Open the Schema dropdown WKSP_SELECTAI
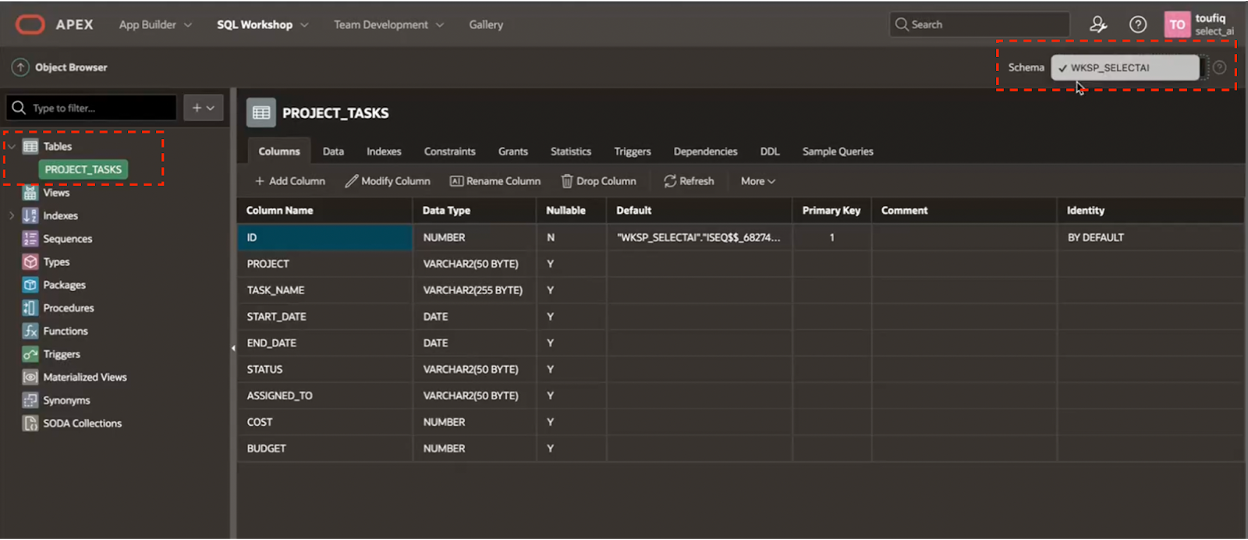Image resolution: width=1248 pixels, height=540 pixels. [x=1125, y=68]
